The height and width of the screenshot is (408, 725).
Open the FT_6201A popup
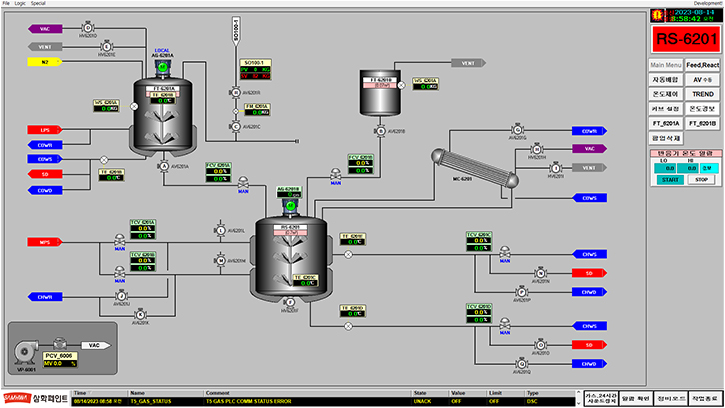coord(666,124)
